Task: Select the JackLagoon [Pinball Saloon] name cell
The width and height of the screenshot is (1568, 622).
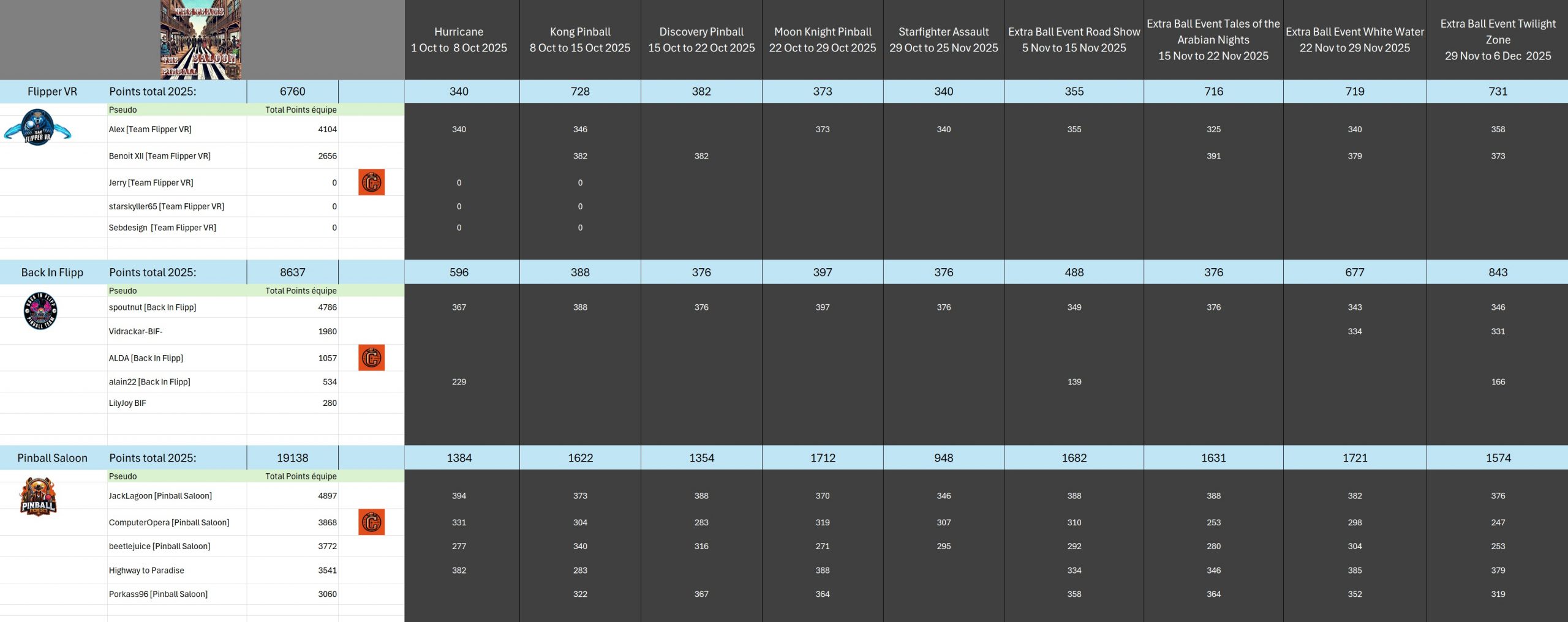Action: 160,496
